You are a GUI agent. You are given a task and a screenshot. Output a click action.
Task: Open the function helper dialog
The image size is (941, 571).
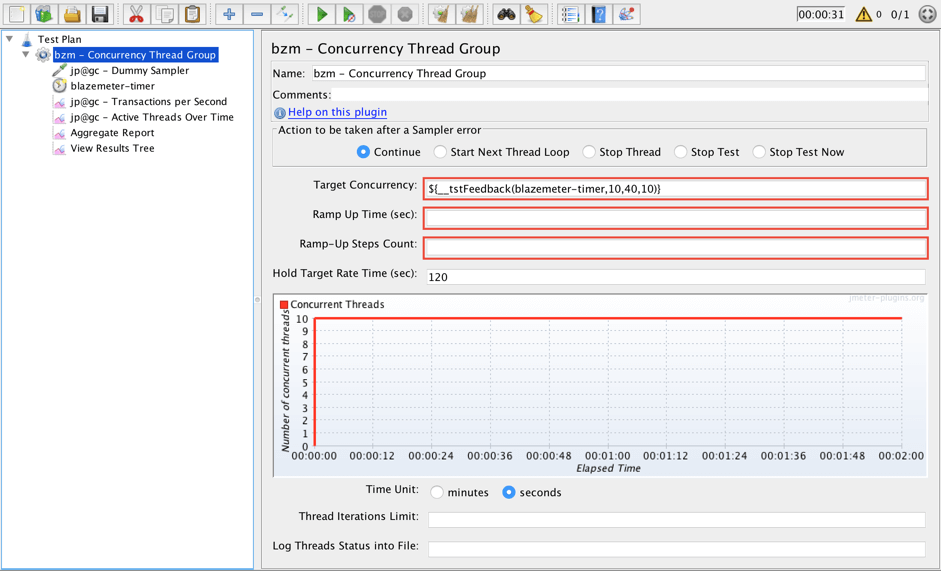(x=570, y=14)
